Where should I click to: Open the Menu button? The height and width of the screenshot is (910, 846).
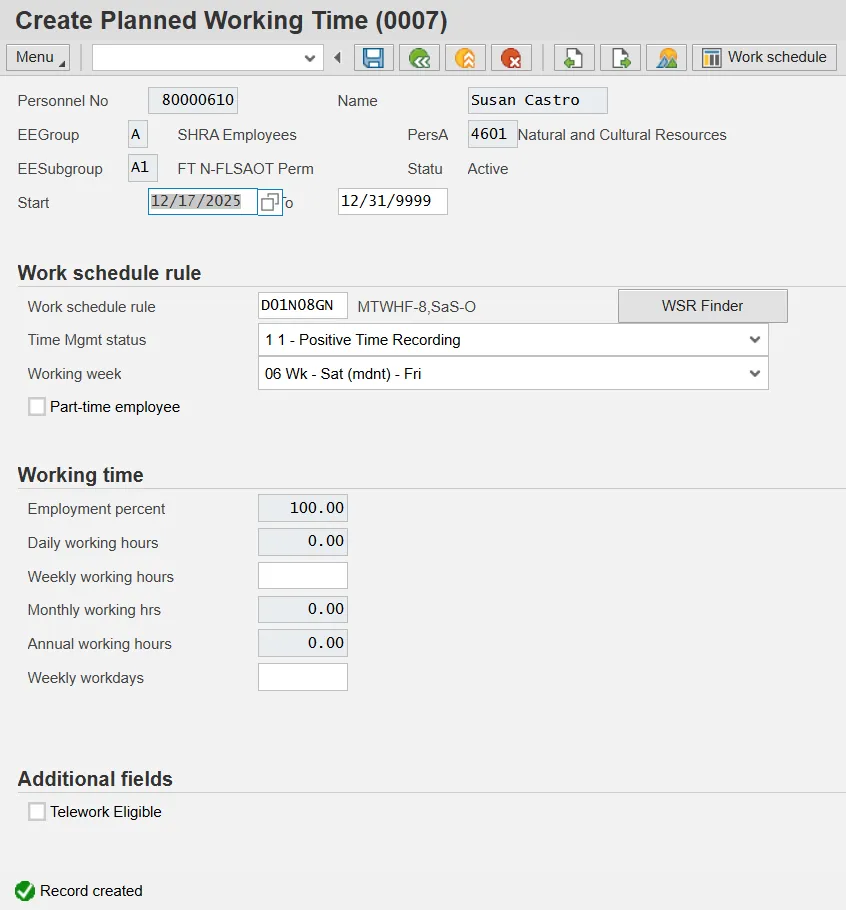coord(38,58)
